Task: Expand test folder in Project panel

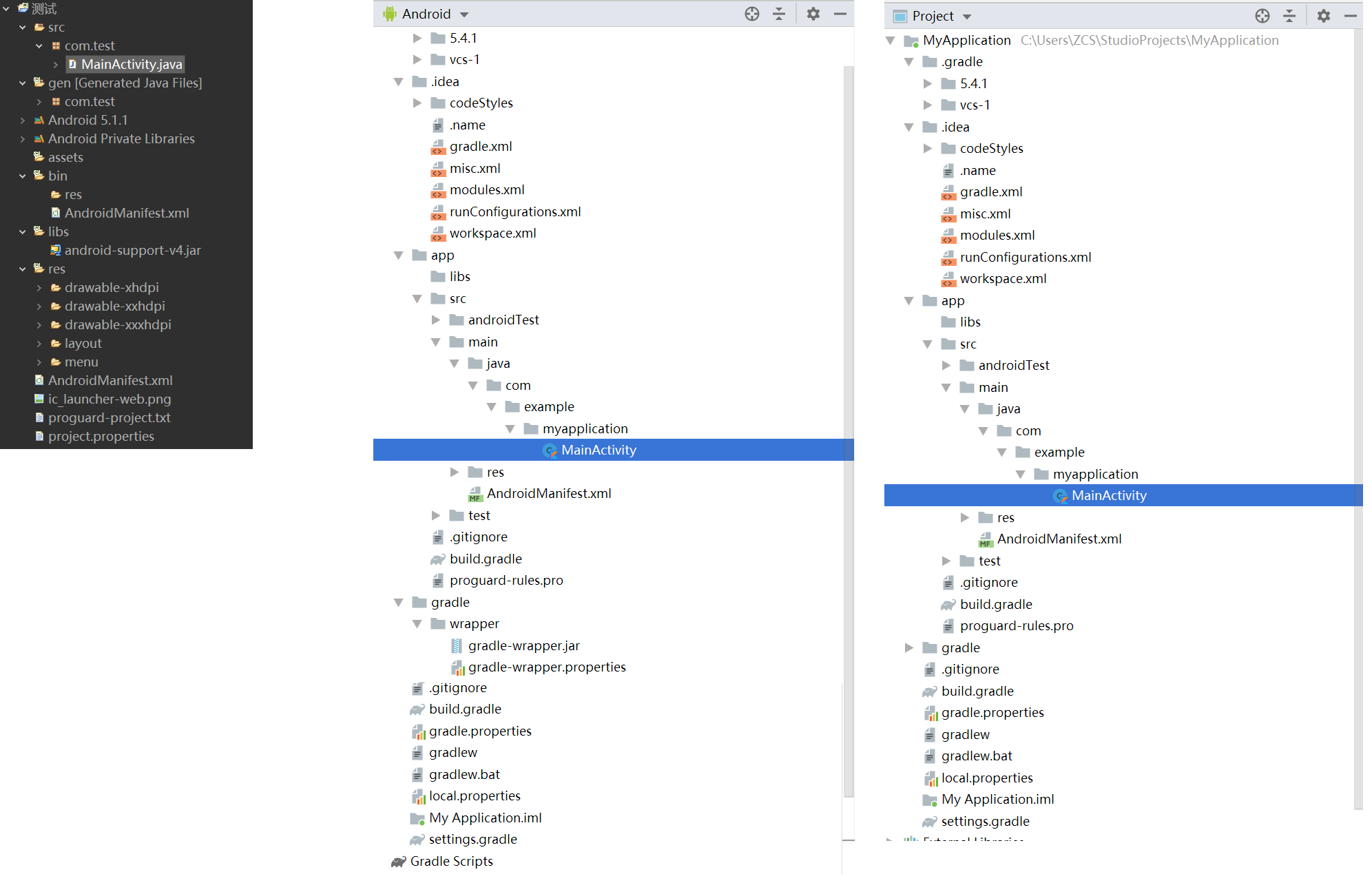Action: [x=946, y=561]
